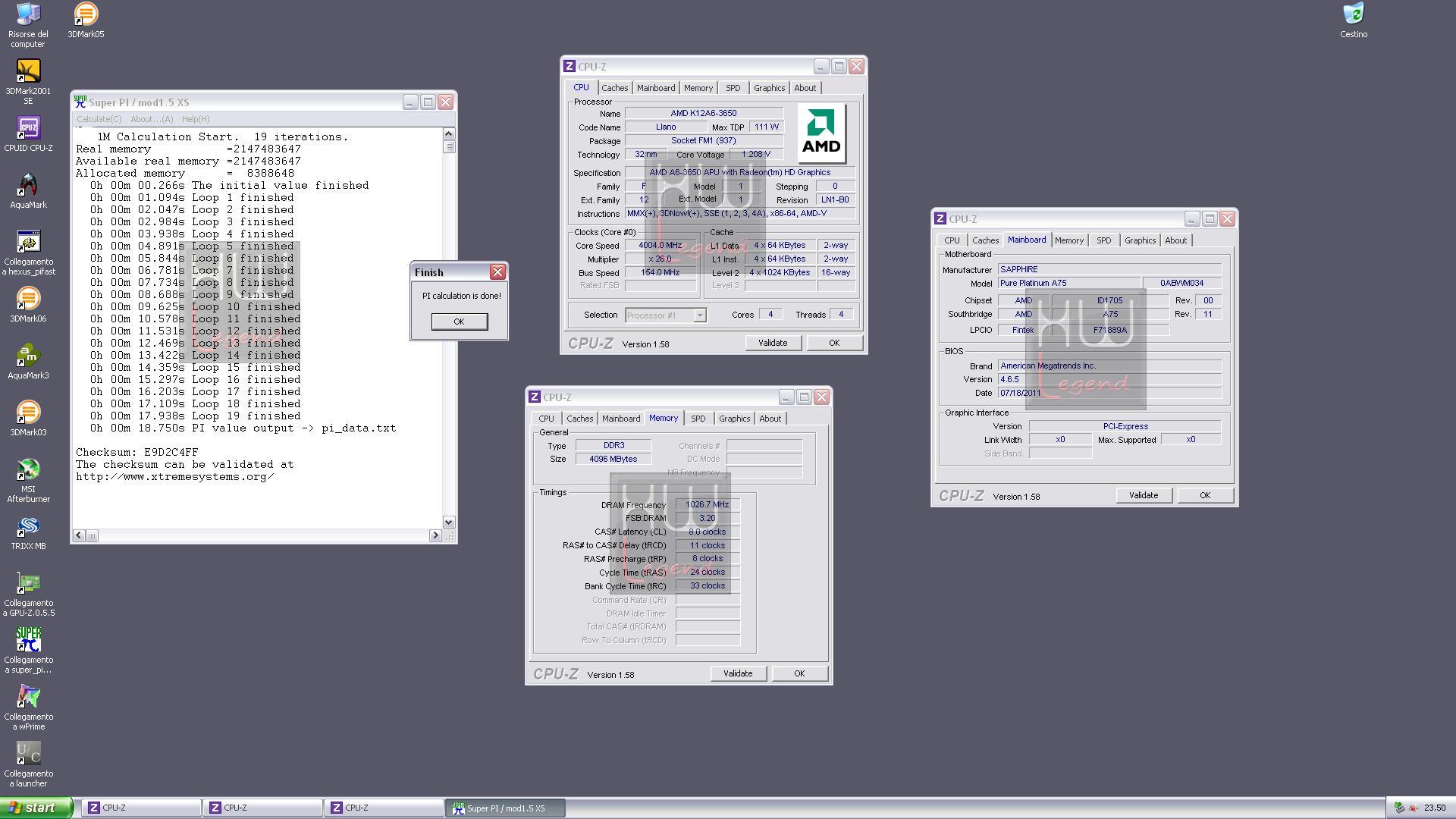The width and height of the screenshot is (1456, 819).
Task: Expand the Processor #1 selection dropdown
Action: pyautogui.click(x=700, y=315)
